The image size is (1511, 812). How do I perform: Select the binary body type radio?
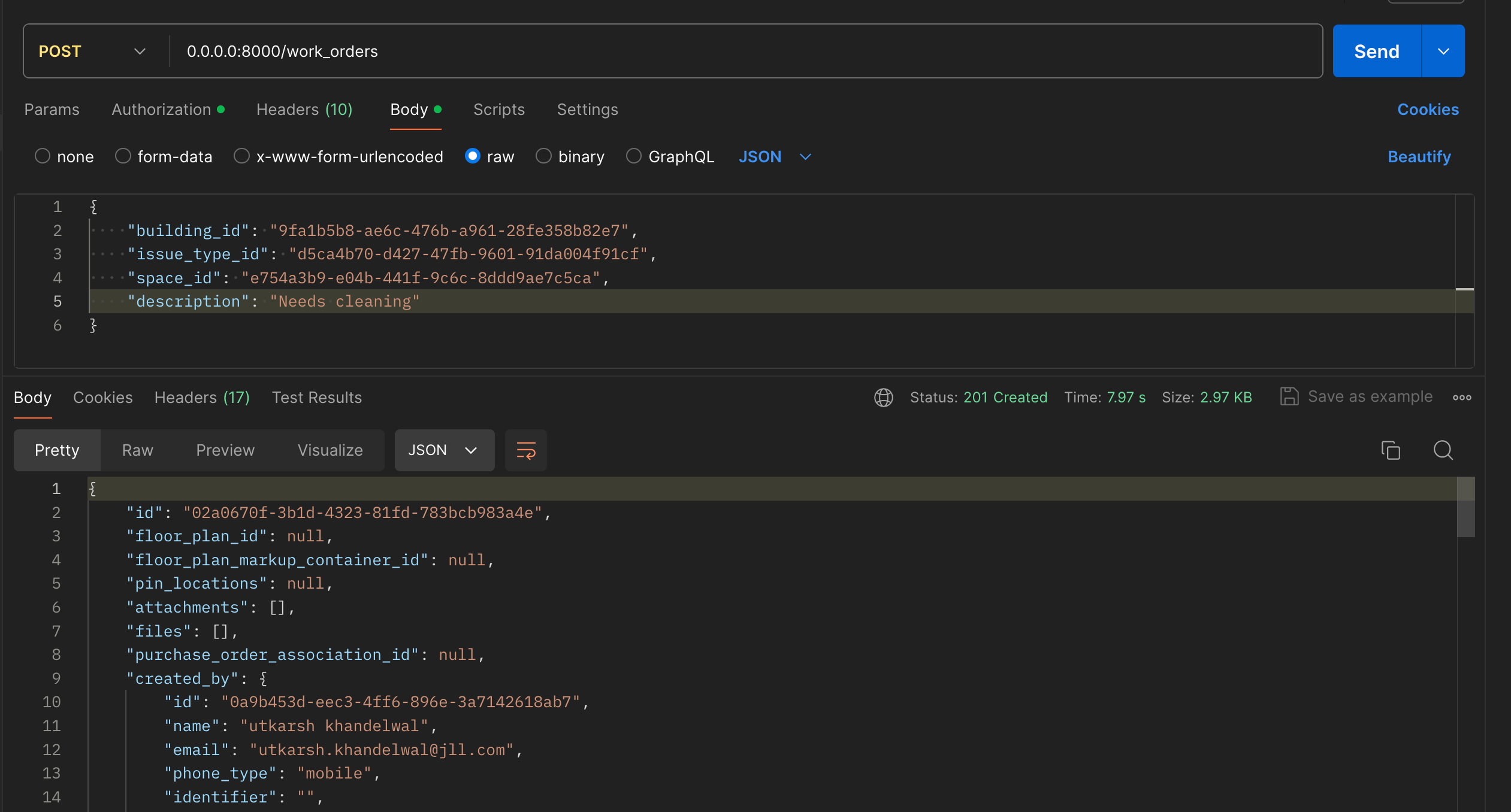(x=543, y=156)
